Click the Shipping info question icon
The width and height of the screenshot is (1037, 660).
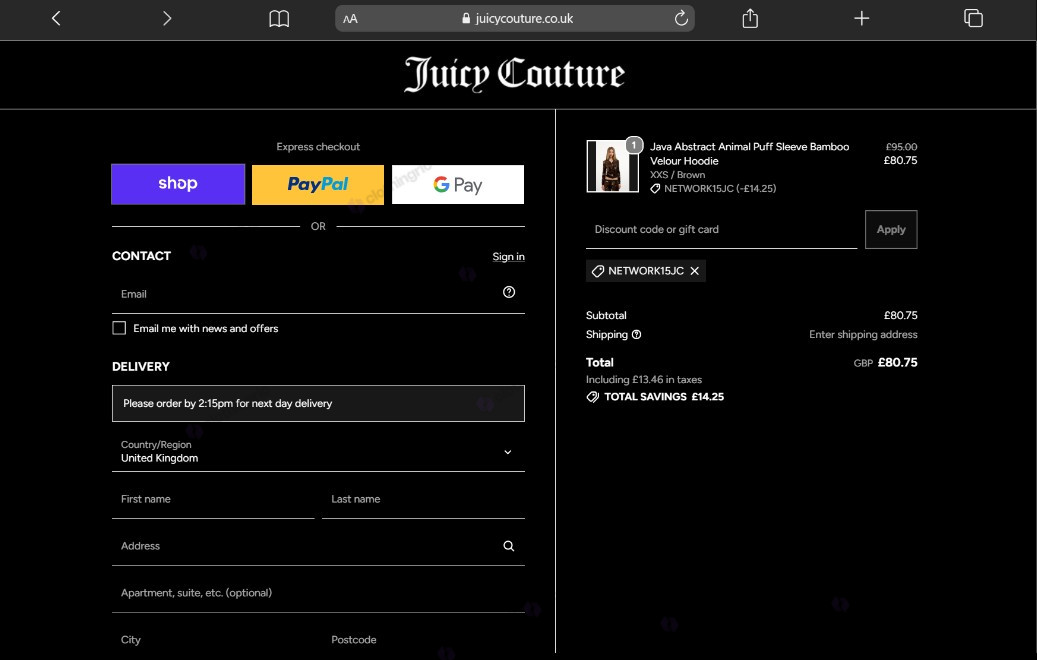636,335
